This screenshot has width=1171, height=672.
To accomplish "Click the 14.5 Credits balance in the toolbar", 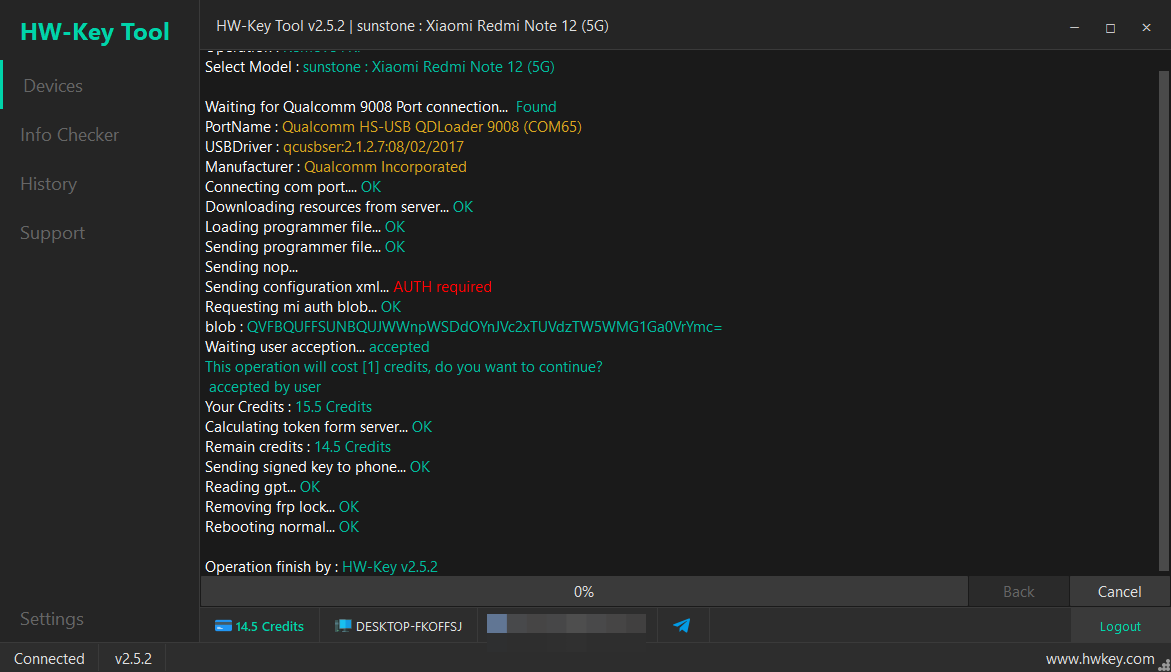I will click(x=270, y=626).
